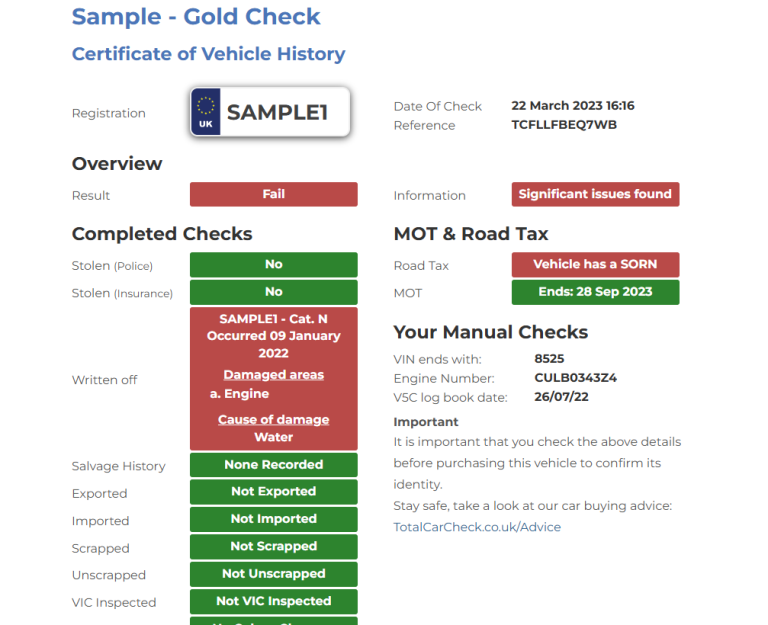Click the Stolen (Police) No badge
The width and height of the screenshot is (768, 625).
click(273, 265)
